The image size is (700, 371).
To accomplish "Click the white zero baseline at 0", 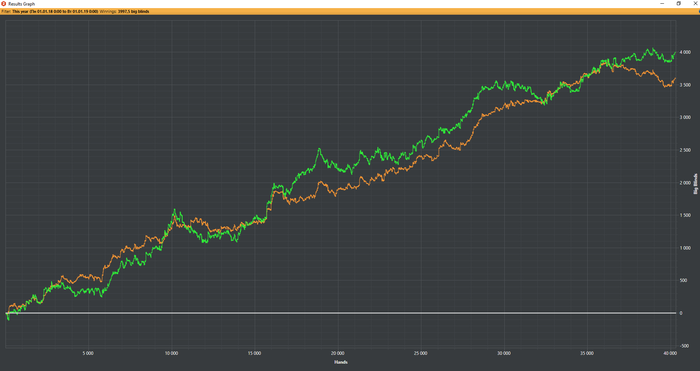I will [341, 313].
